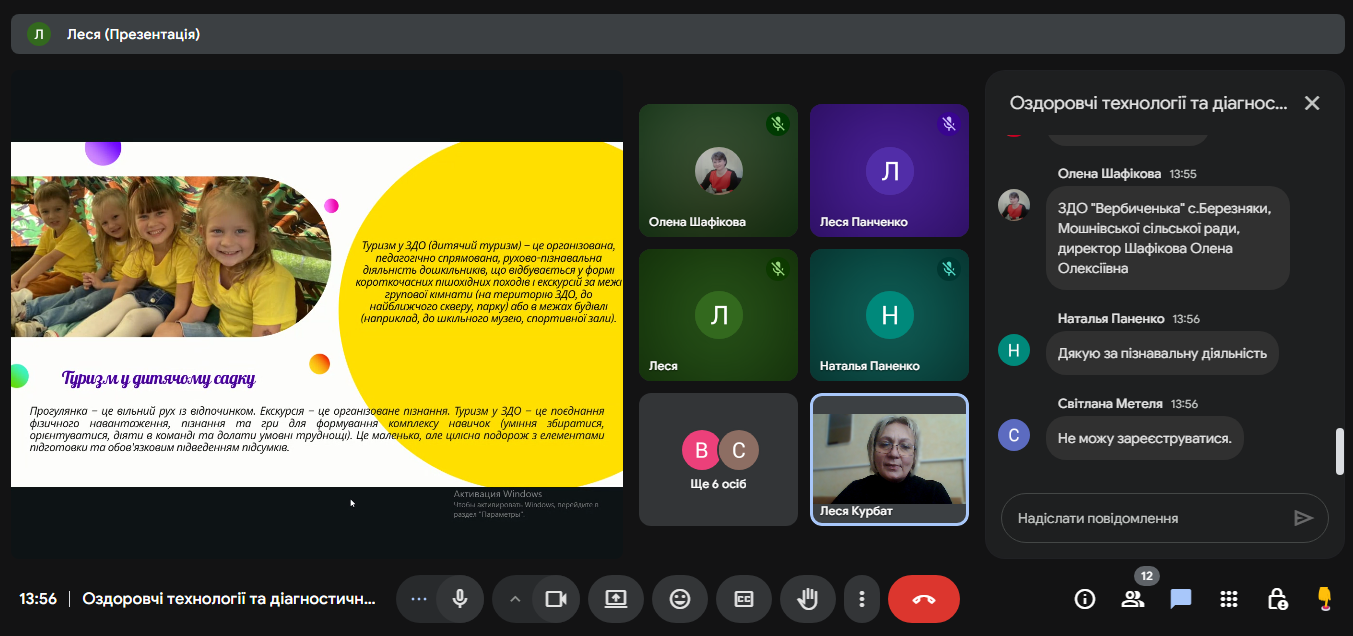Open host controls lock icon
The image size is (1353, 636).
coord(1277,599)
